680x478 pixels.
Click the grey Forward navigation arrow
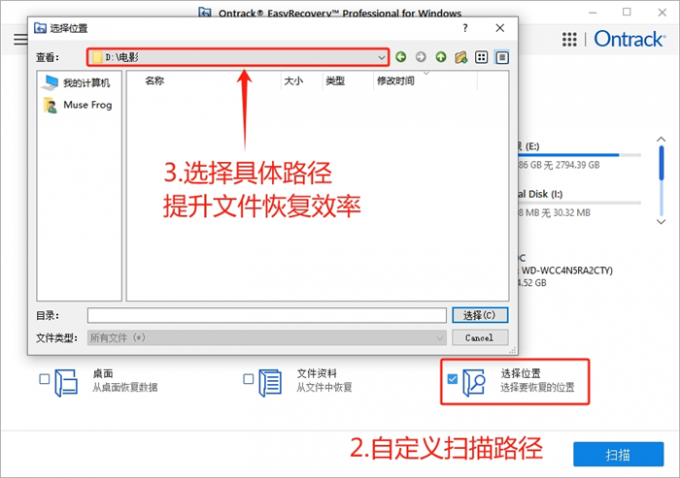pos(421,57)
